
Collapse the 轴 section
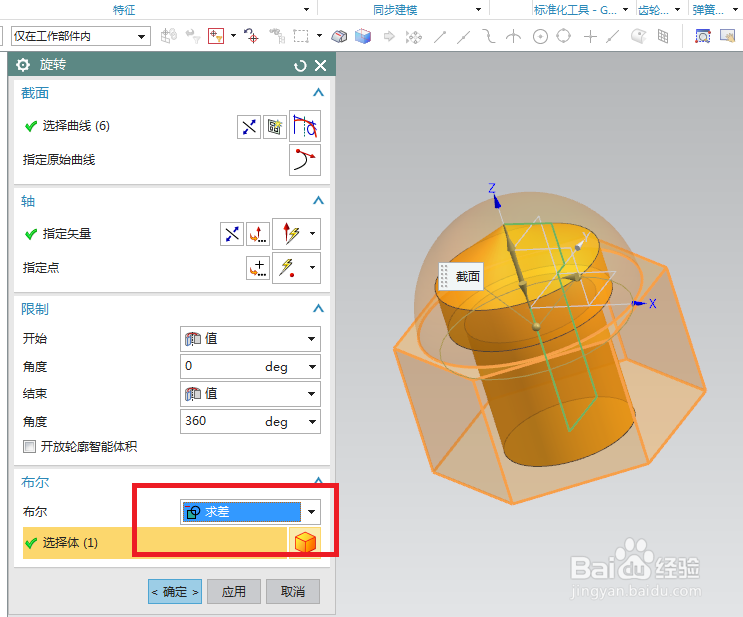pyautogui.click(x=318, y=201)
